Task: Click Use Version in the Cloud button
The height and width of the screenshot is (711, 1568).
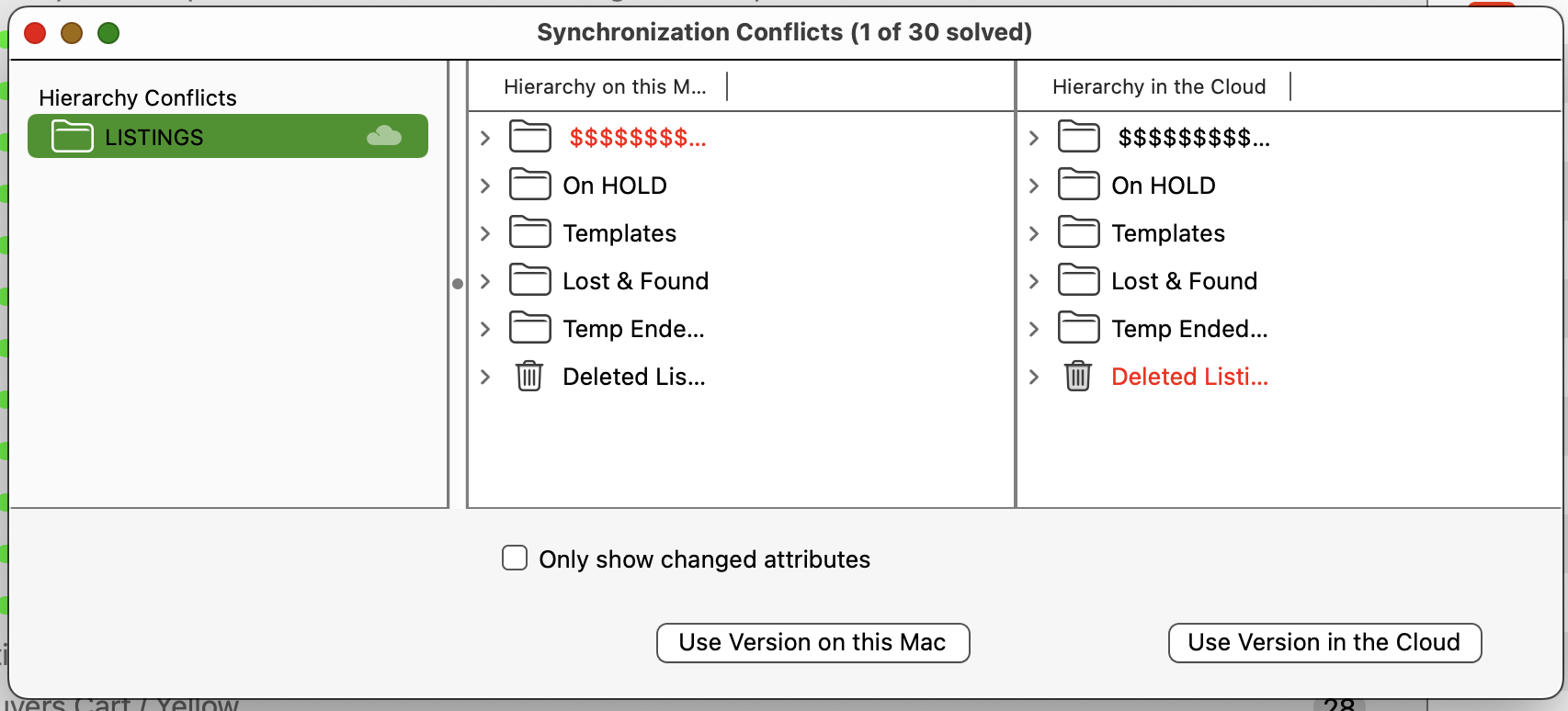Action: (x=1324, y=642)
